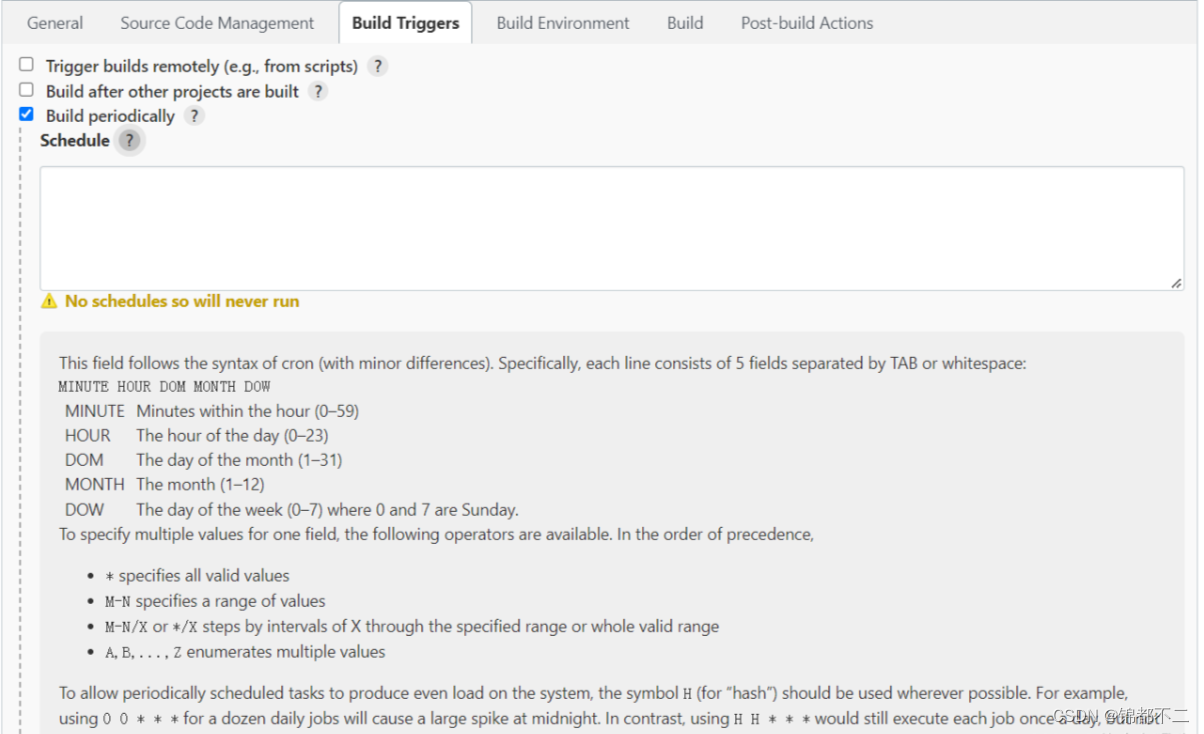
Task: Check Build after other projects are built
Action: [27, 89]
